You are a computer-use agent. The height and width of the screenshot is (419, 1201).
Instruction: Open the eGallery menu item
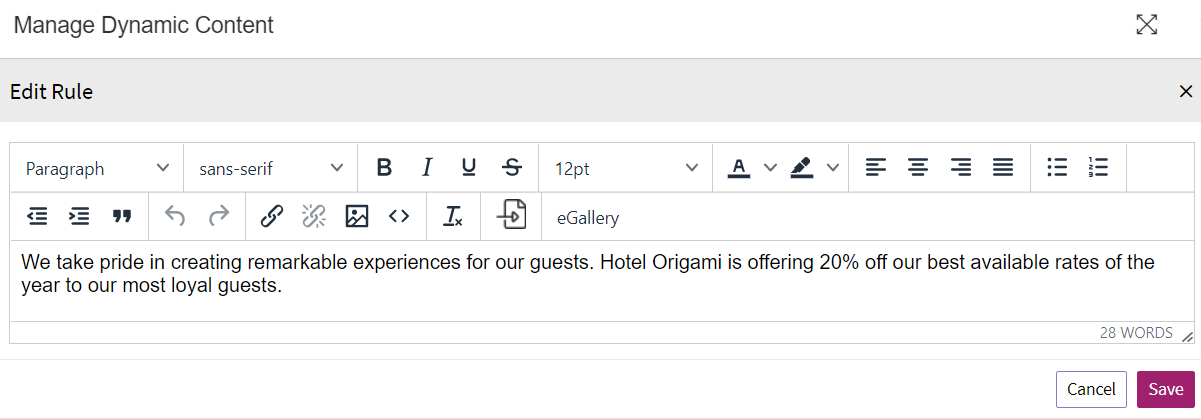587,217
